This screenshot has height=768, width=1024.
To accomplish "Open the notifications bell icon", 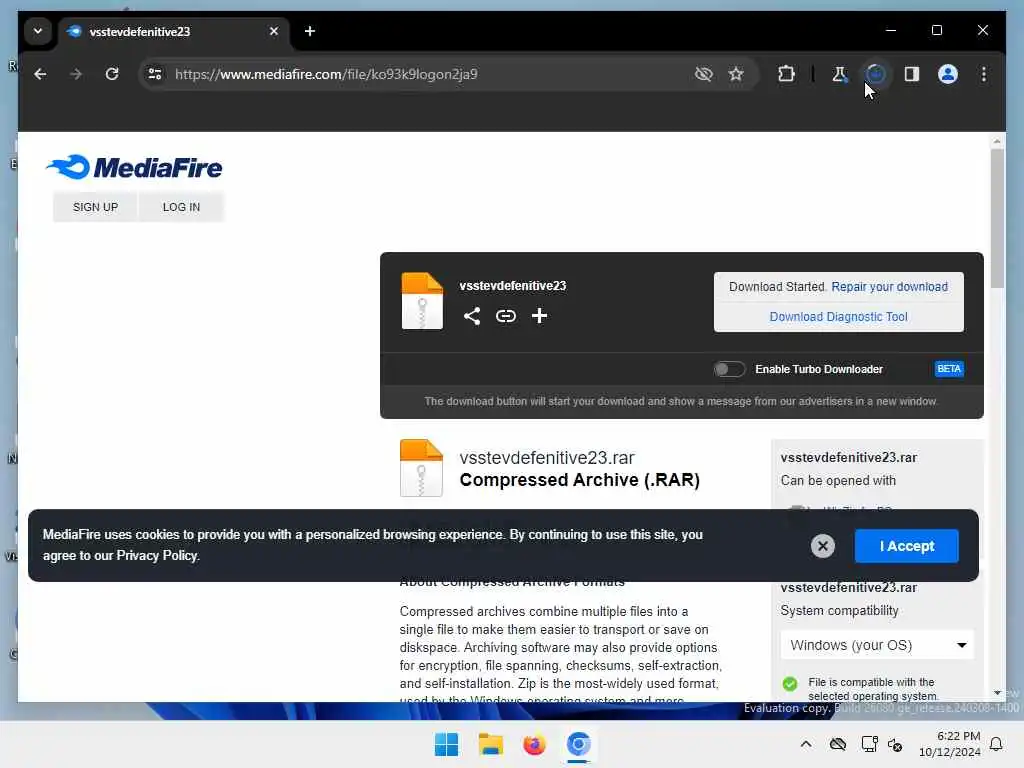I will tap(996, 744).
